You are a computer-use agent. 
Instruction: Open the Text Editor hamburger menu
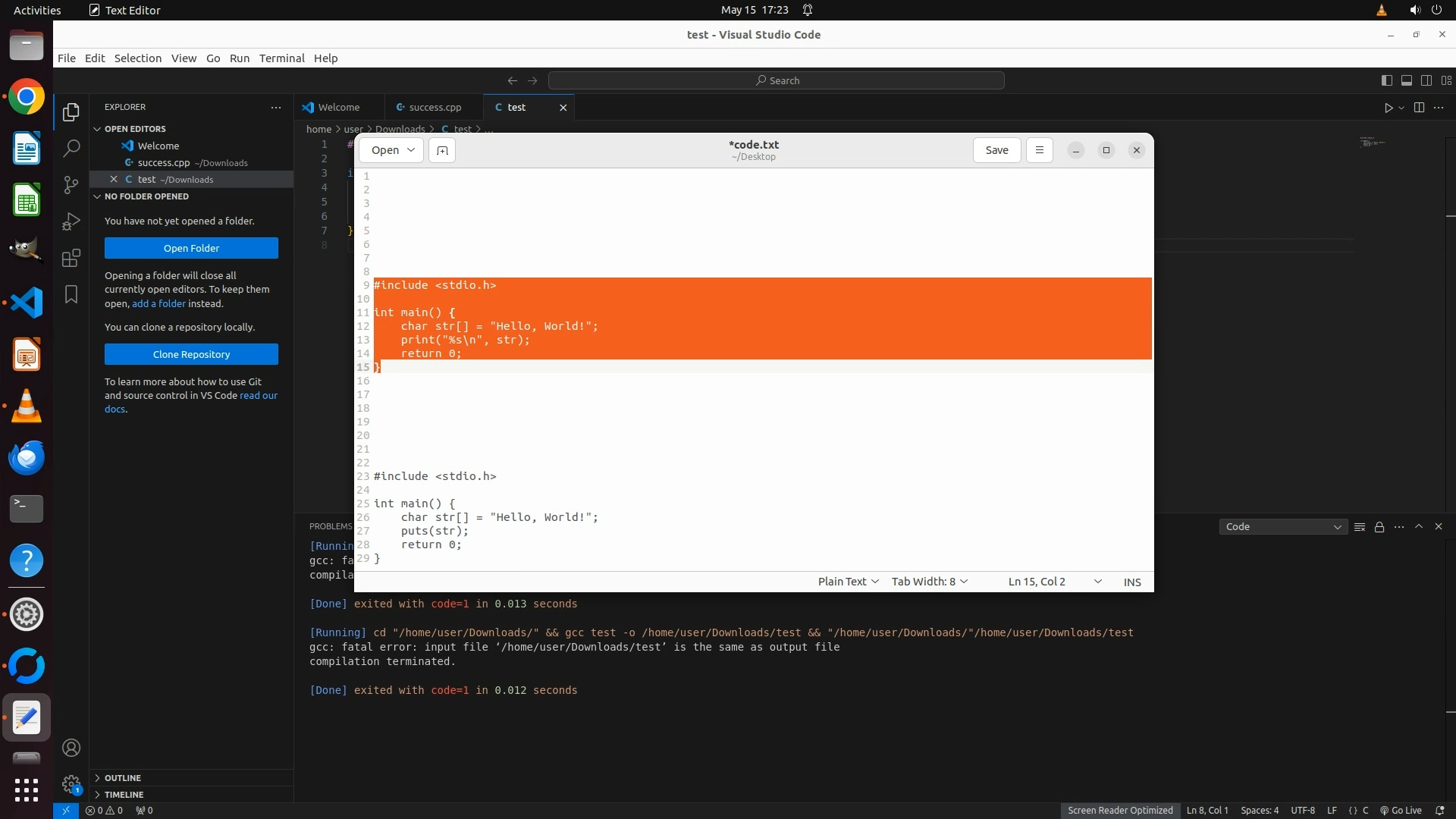point(1039,150)
